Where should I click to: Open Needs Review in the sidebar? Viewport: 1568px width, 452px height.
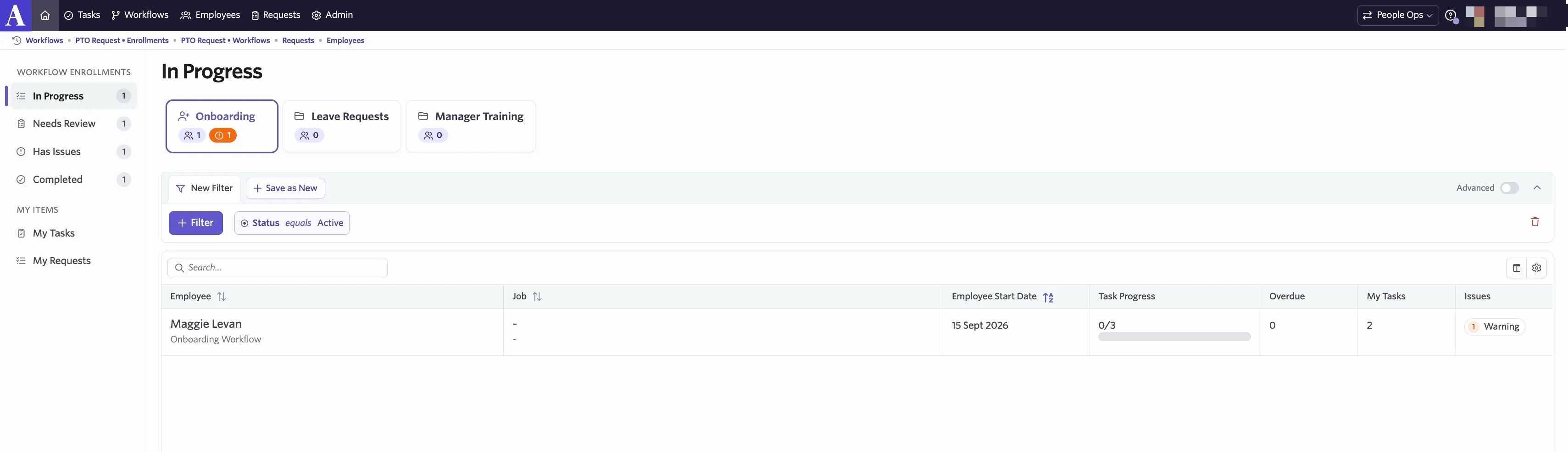pos(74,124)
